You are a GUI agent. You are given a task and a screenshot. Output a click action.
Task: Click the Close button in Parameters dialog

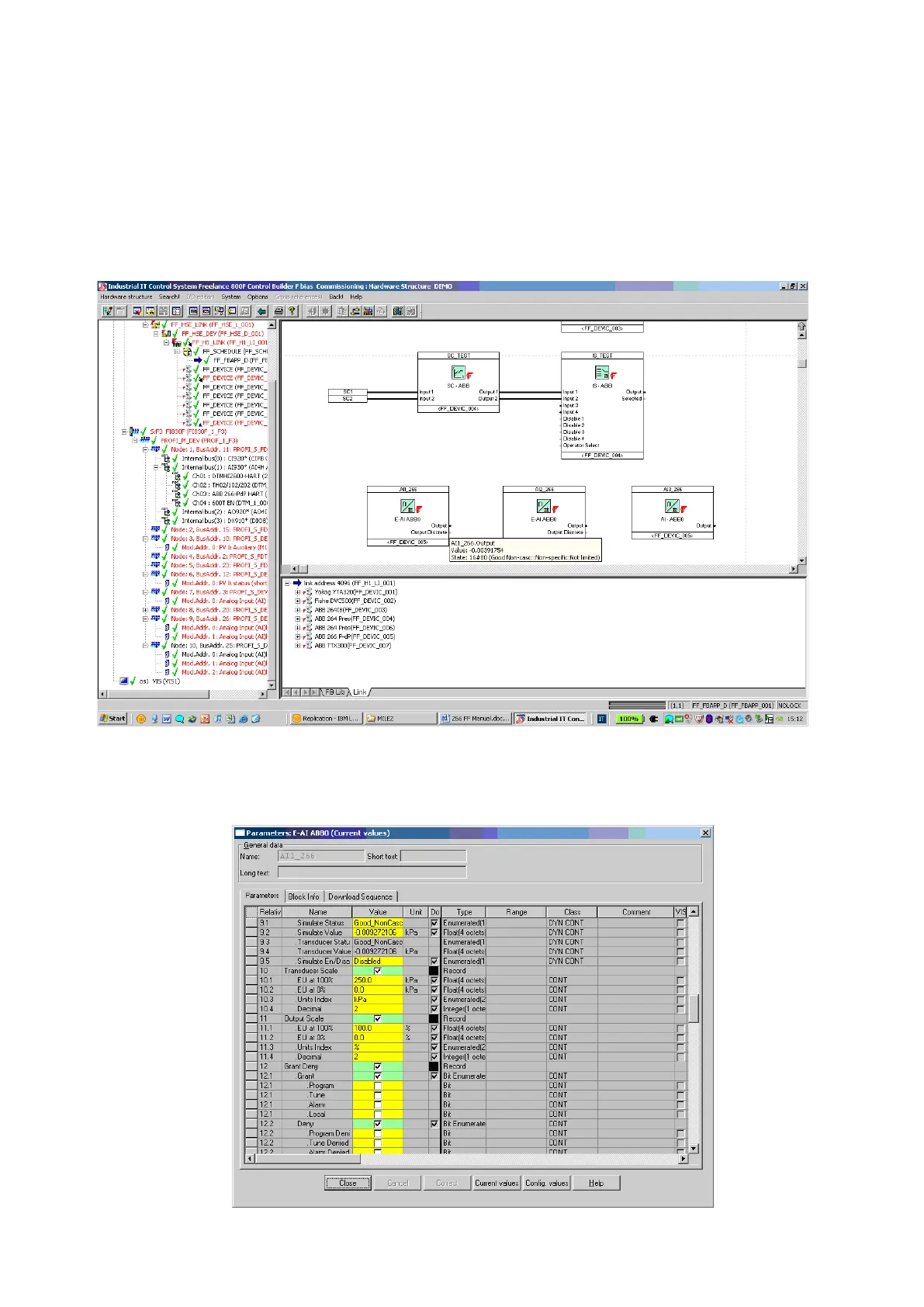pos(348,1183)
